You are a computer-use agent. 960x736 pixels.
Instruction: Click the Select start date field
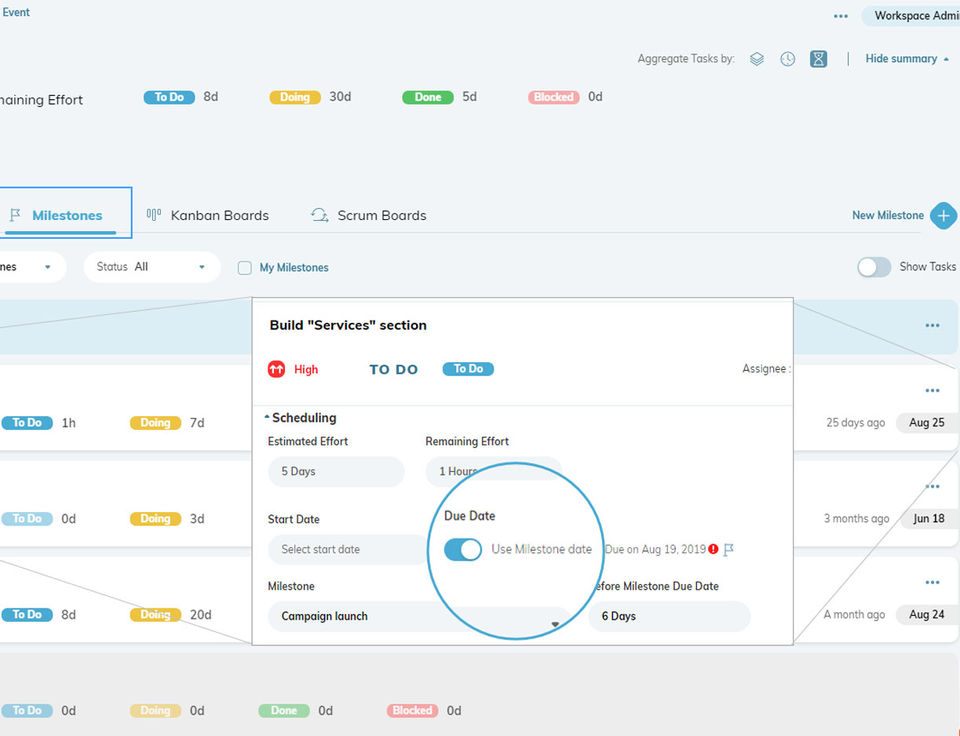pyautogui.click(x=348, y=549)
